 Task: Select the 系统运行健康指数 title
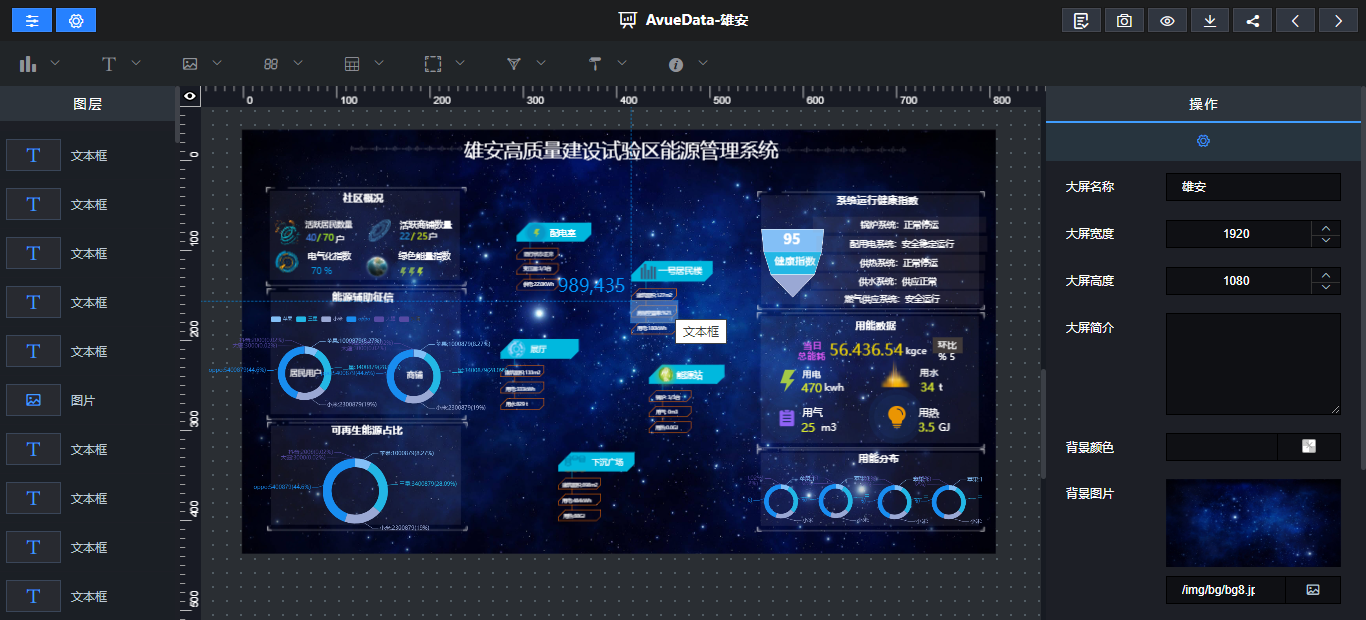pyautogui.click(x=877, y=201)
